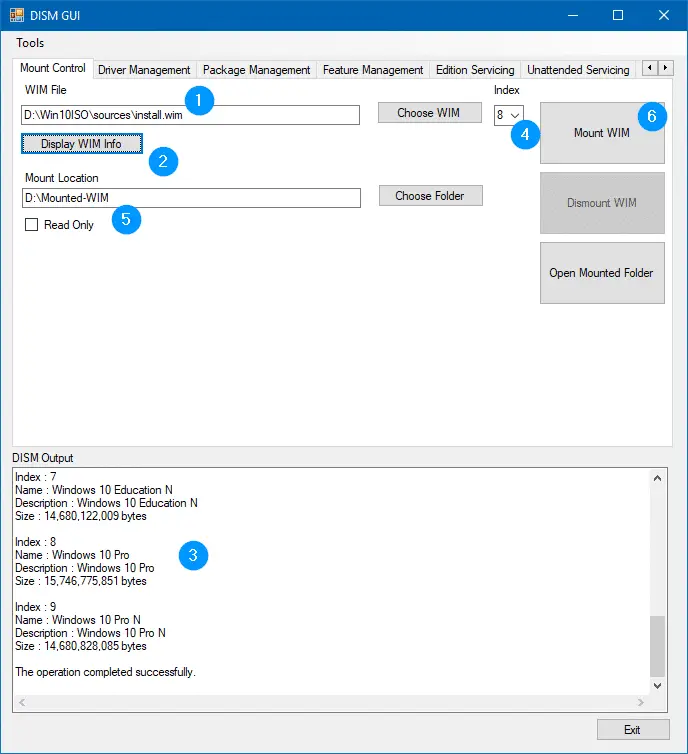The image size is (688, 754).
Task: Click the Exit button
Action: 633,730
